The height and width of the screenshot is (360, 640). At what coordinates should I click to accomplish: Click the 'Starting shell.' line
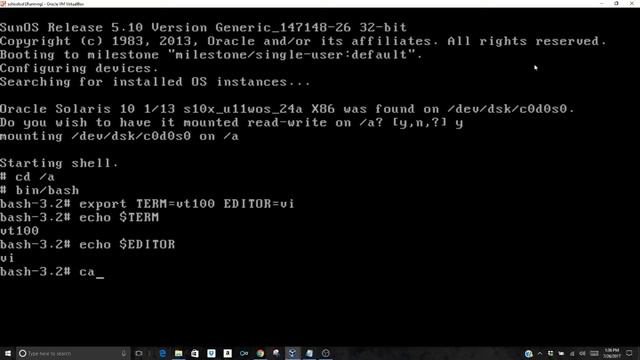59,163
